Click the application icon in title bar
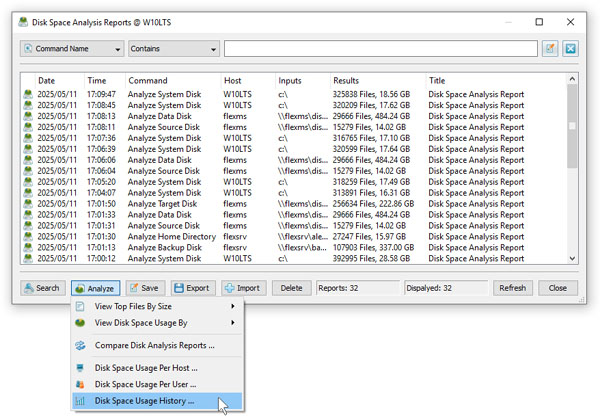This screenshot has width=600, height=420. point(23,22)
